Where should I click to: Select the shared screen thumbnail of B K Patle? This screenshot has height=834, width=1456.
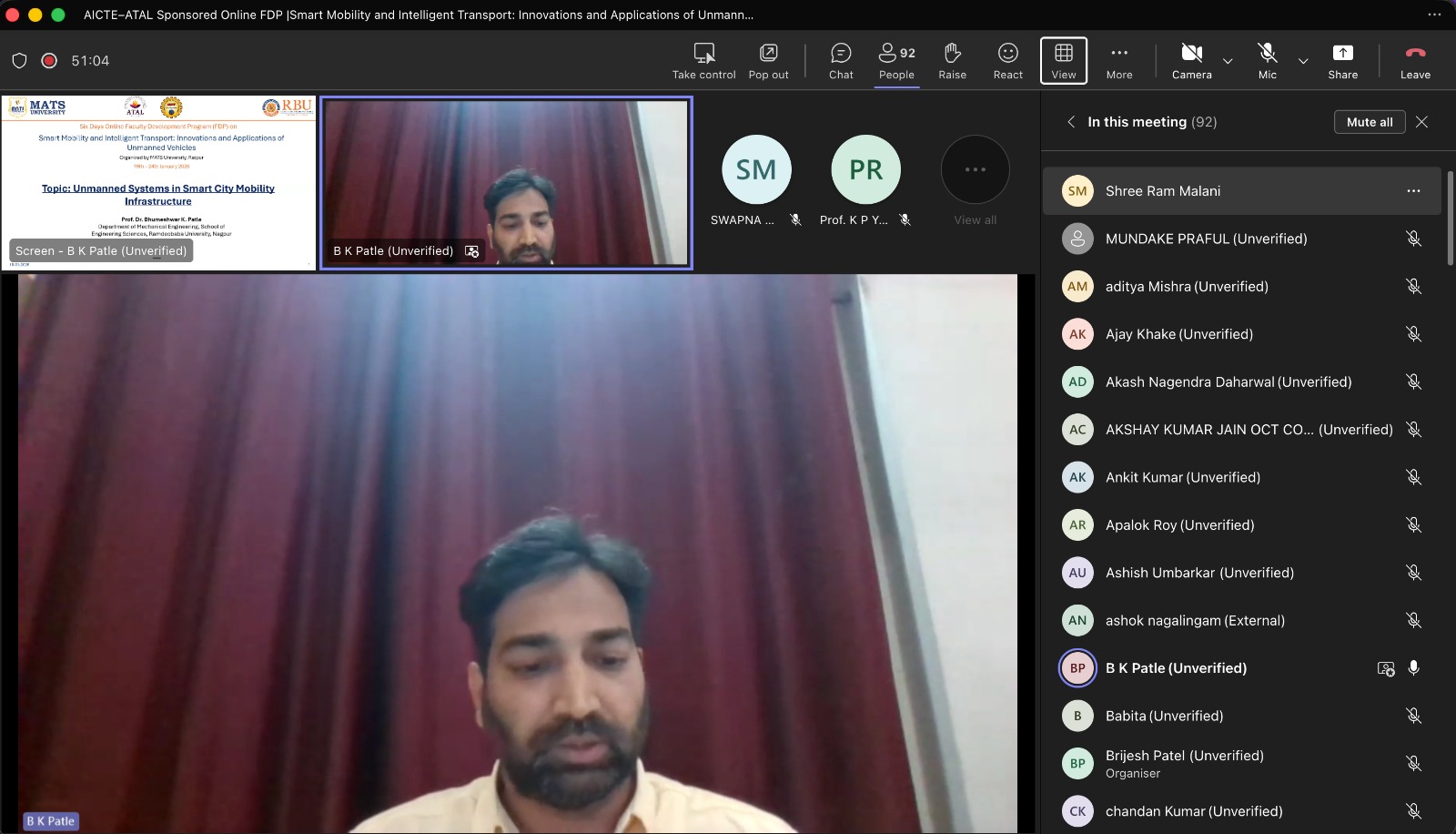pyautogui.click(x=159, y=182)
